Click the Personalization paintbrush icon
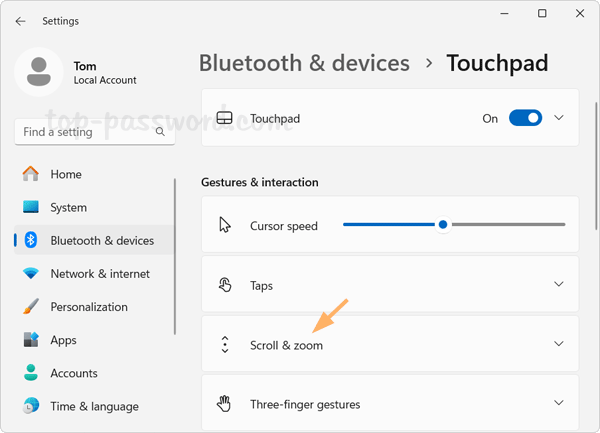Image resolution: width=600 pixels, height=433 pixels. click(x=31, y=306)
